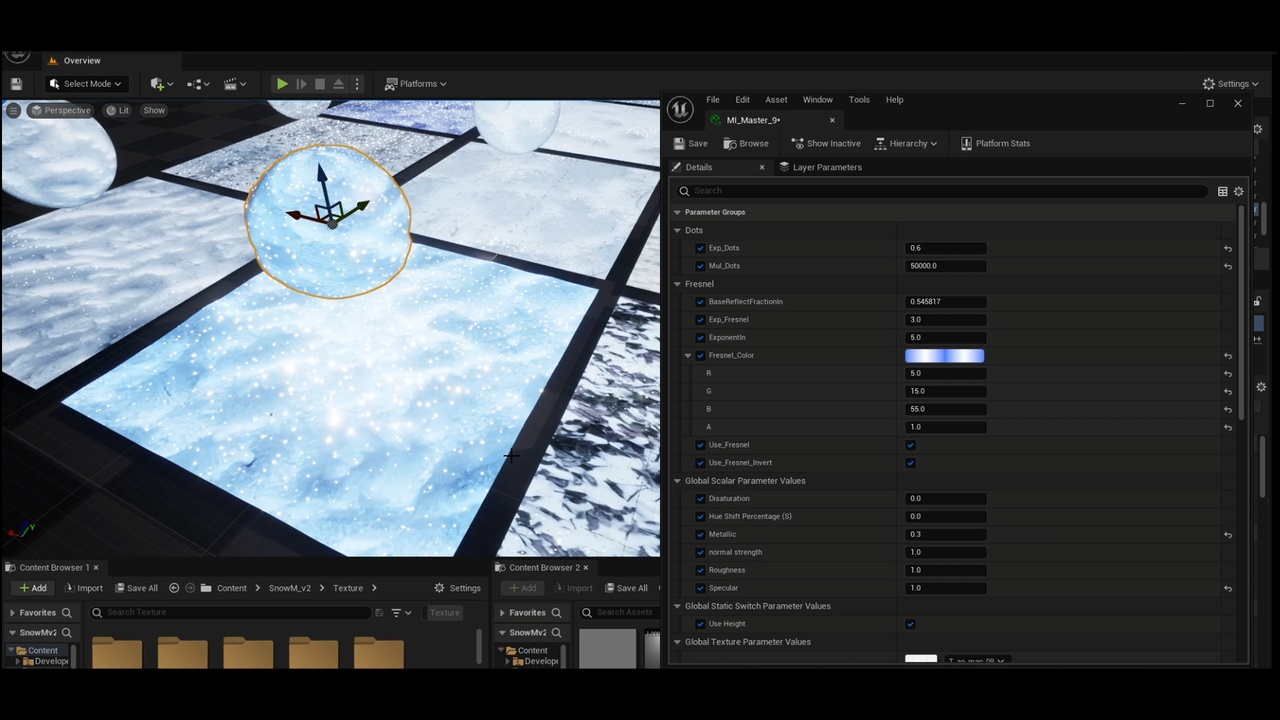The image size is (1280, 720).
Task: Open the Window menu
Action: [817, 100]
